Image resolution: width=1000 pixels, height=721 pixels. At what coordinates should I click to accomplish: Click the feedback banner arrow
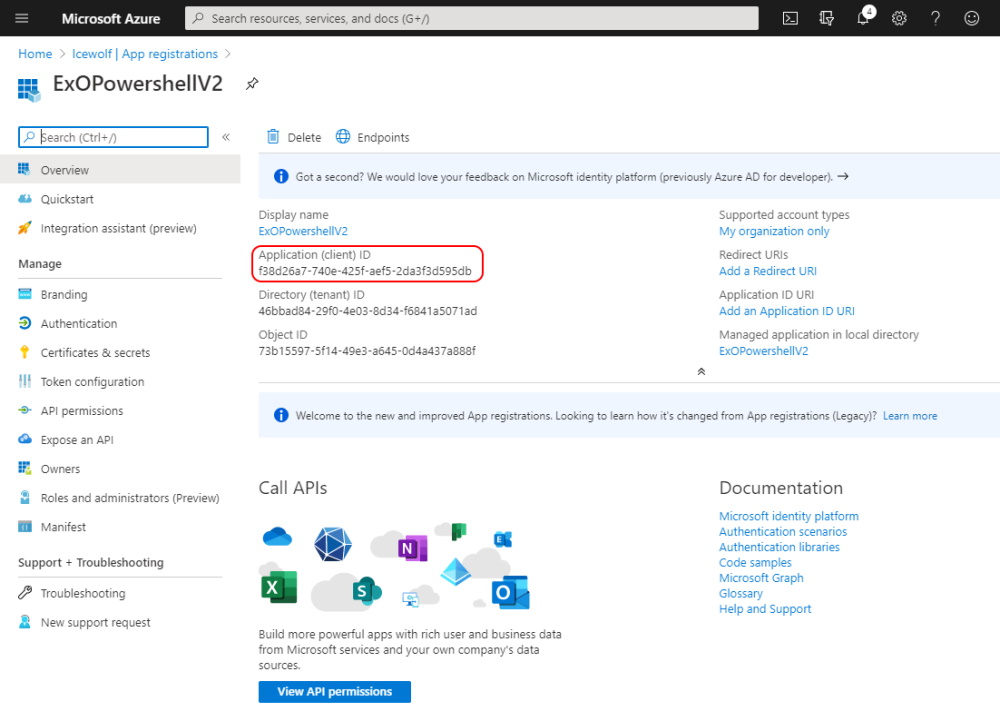coord(843,177)
